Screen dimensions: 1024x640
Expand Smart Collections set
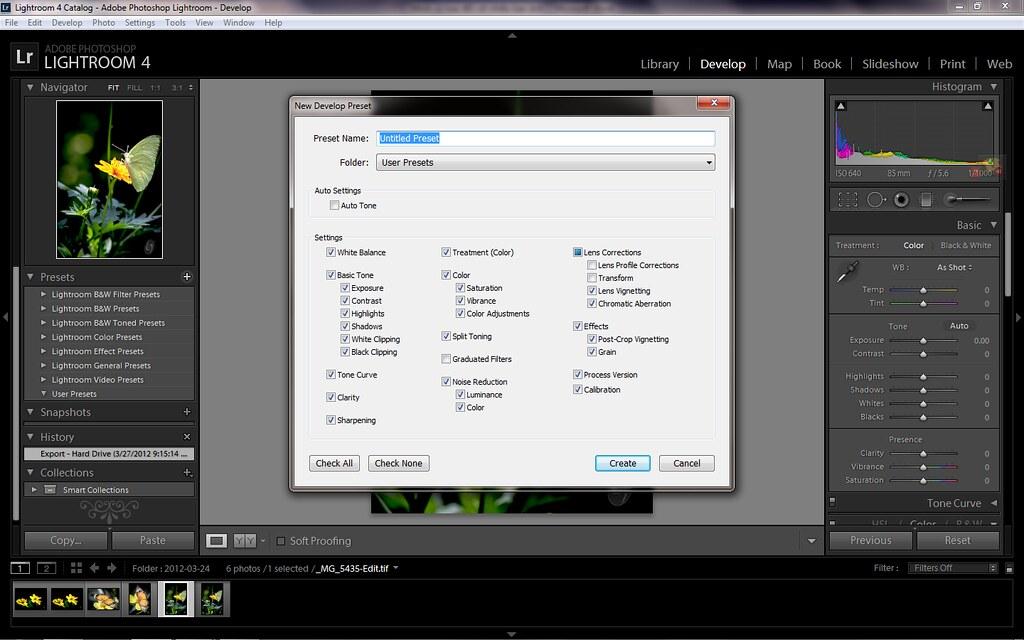click(x=34, y=489)
